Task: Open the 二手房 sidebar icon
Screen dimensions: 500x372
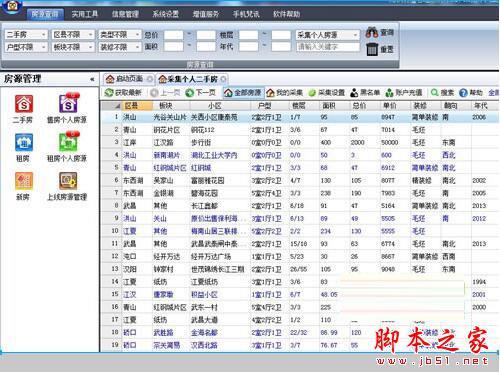Action: pos(24,104)
